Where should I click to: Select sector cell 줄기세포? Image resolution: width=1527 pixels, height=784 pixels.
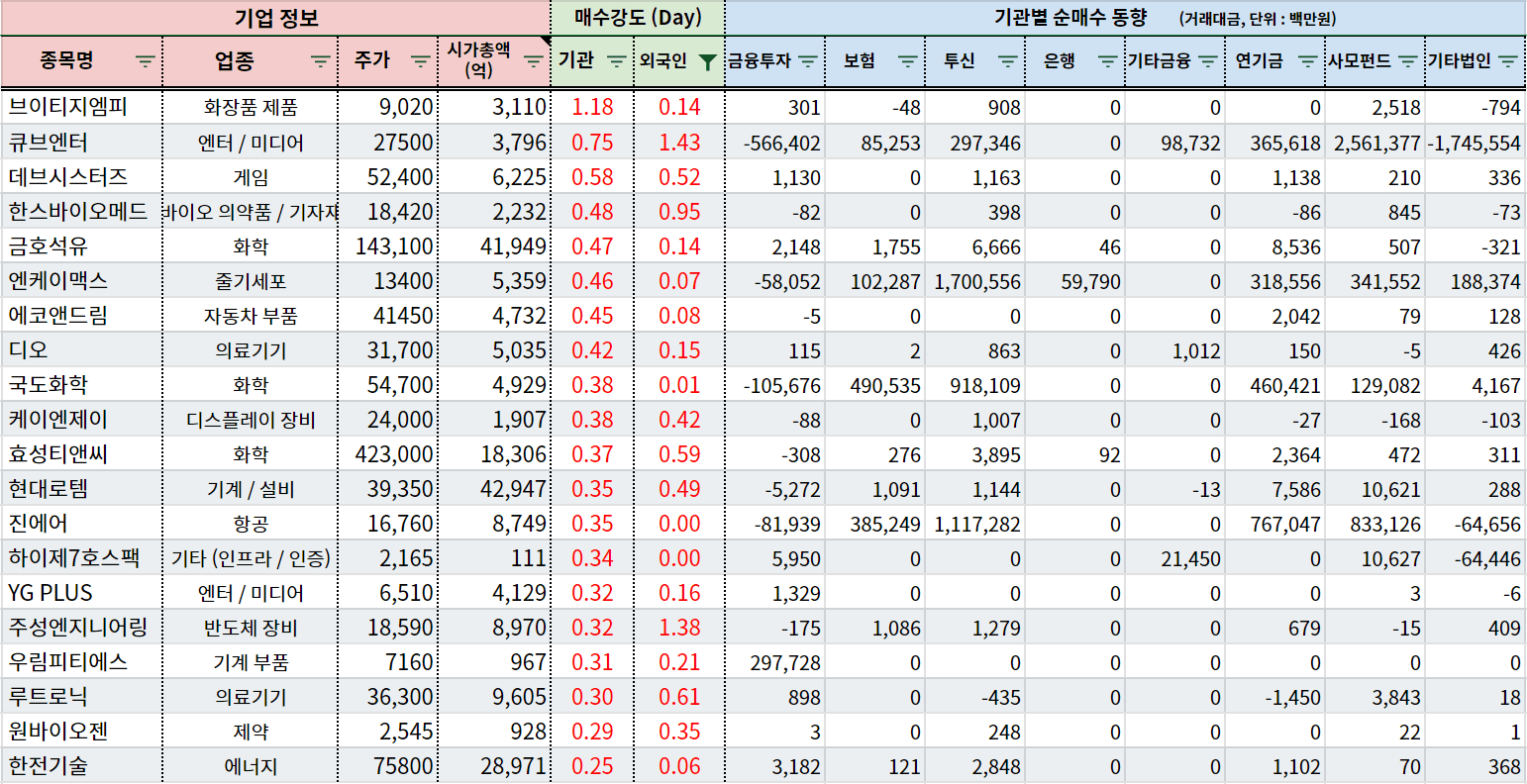tap(251, 280)
